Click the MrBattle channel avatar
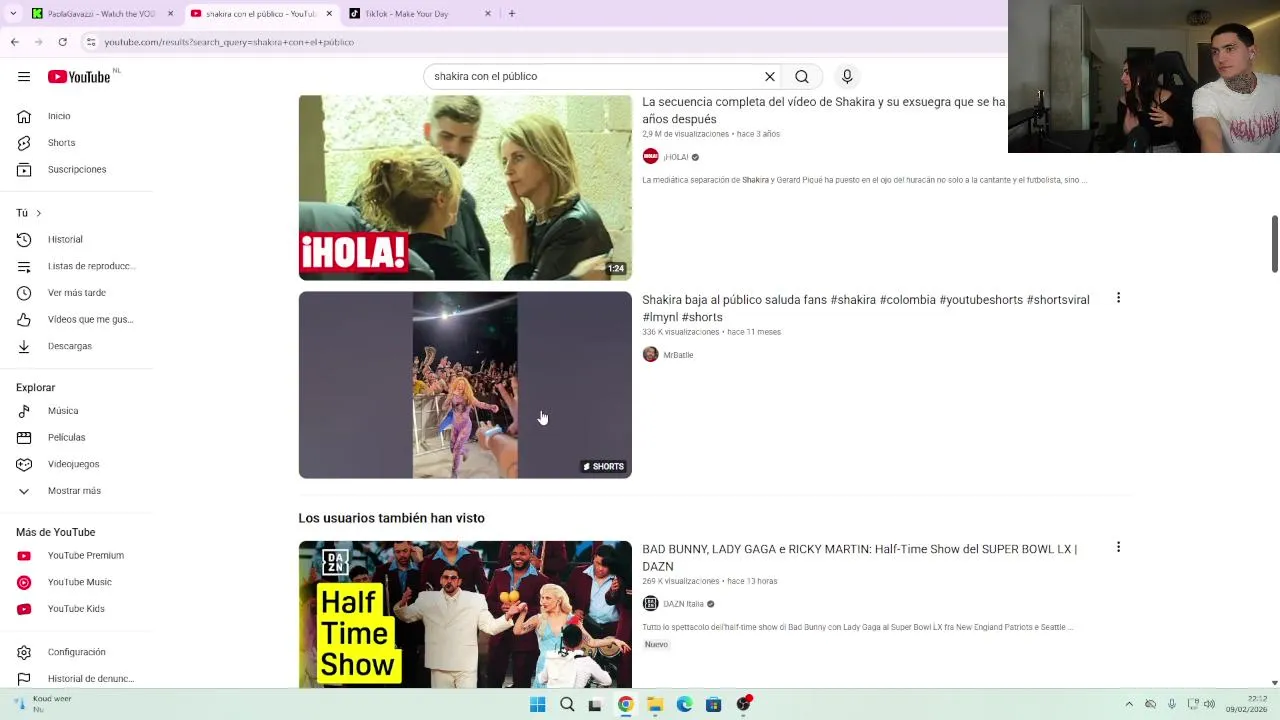This screenshot has width=1280, height=720. pyautogui.click(x=650, y=355)
